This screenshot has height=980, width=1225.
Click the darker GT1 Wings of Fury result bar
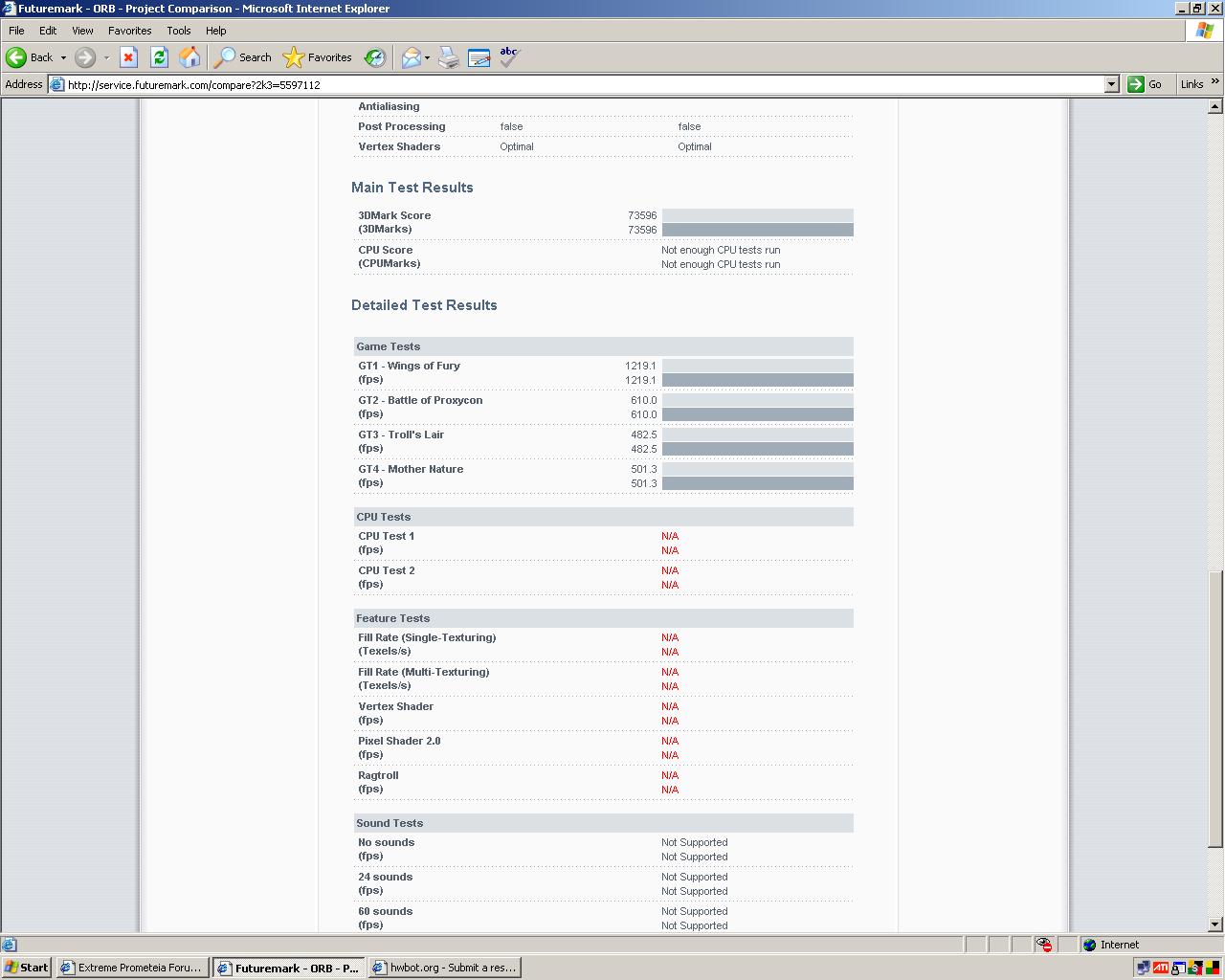tap(757, 380)
